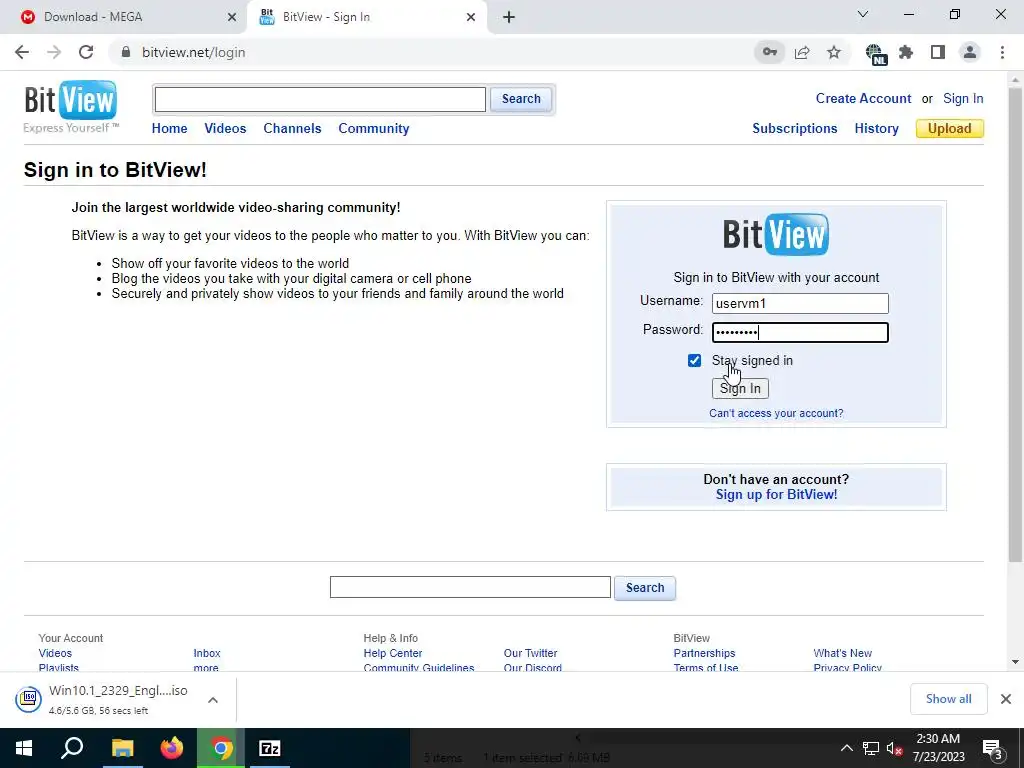Go to the Home menu item
1024x768 pixels.
[169, 129]
